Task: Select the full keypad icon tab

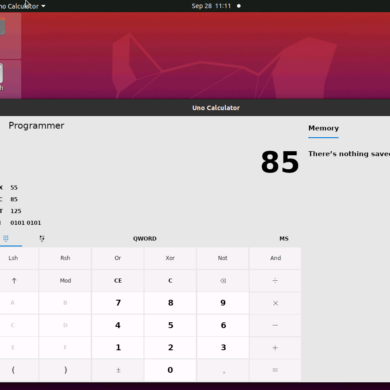Action: click(6, 238)
